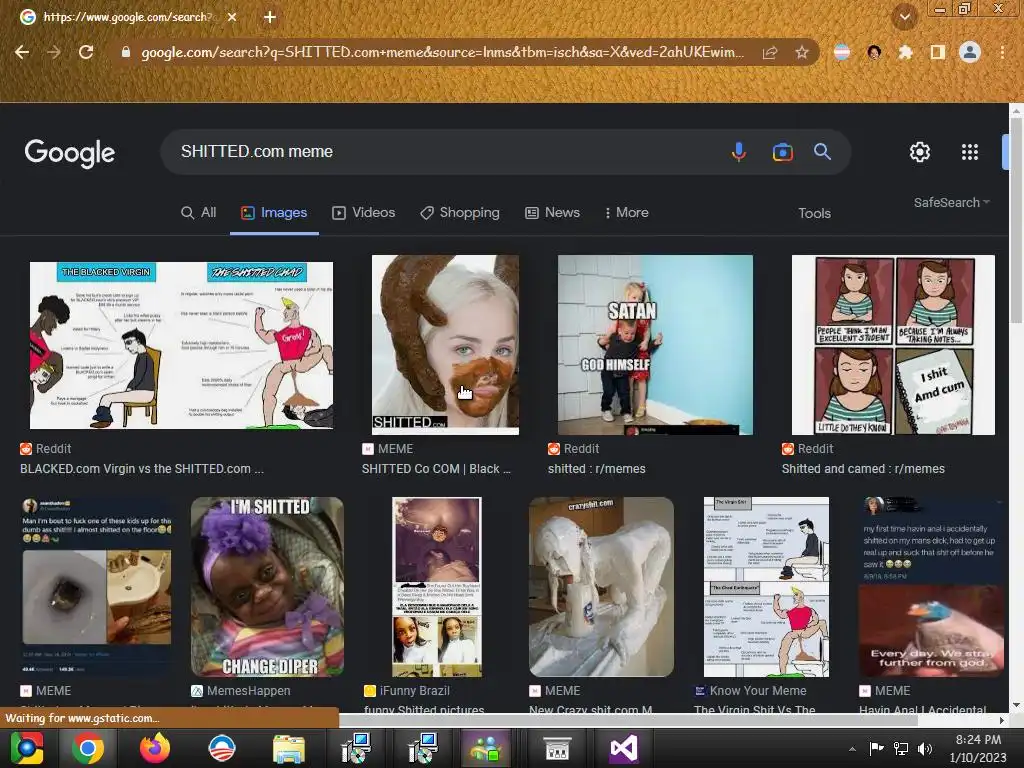
Task: Open the Action Center flag tray icon
Action: coord(876,749)
